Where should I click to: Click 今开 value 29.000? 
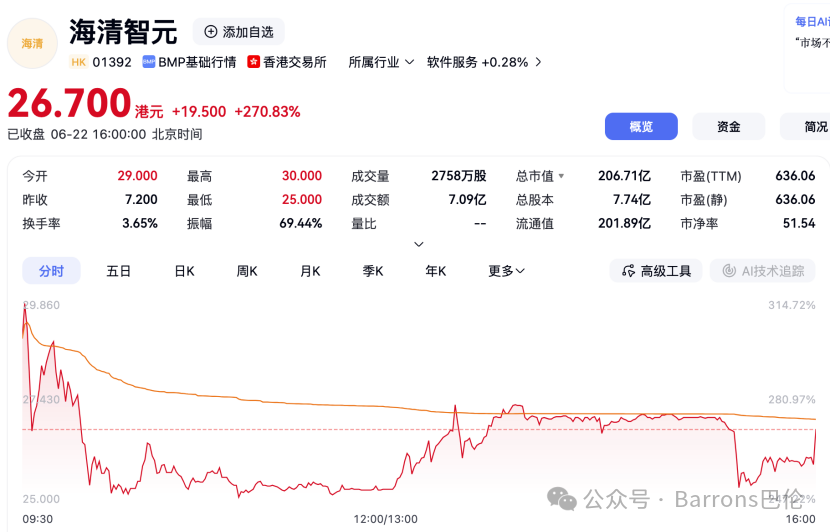point(137,176)
